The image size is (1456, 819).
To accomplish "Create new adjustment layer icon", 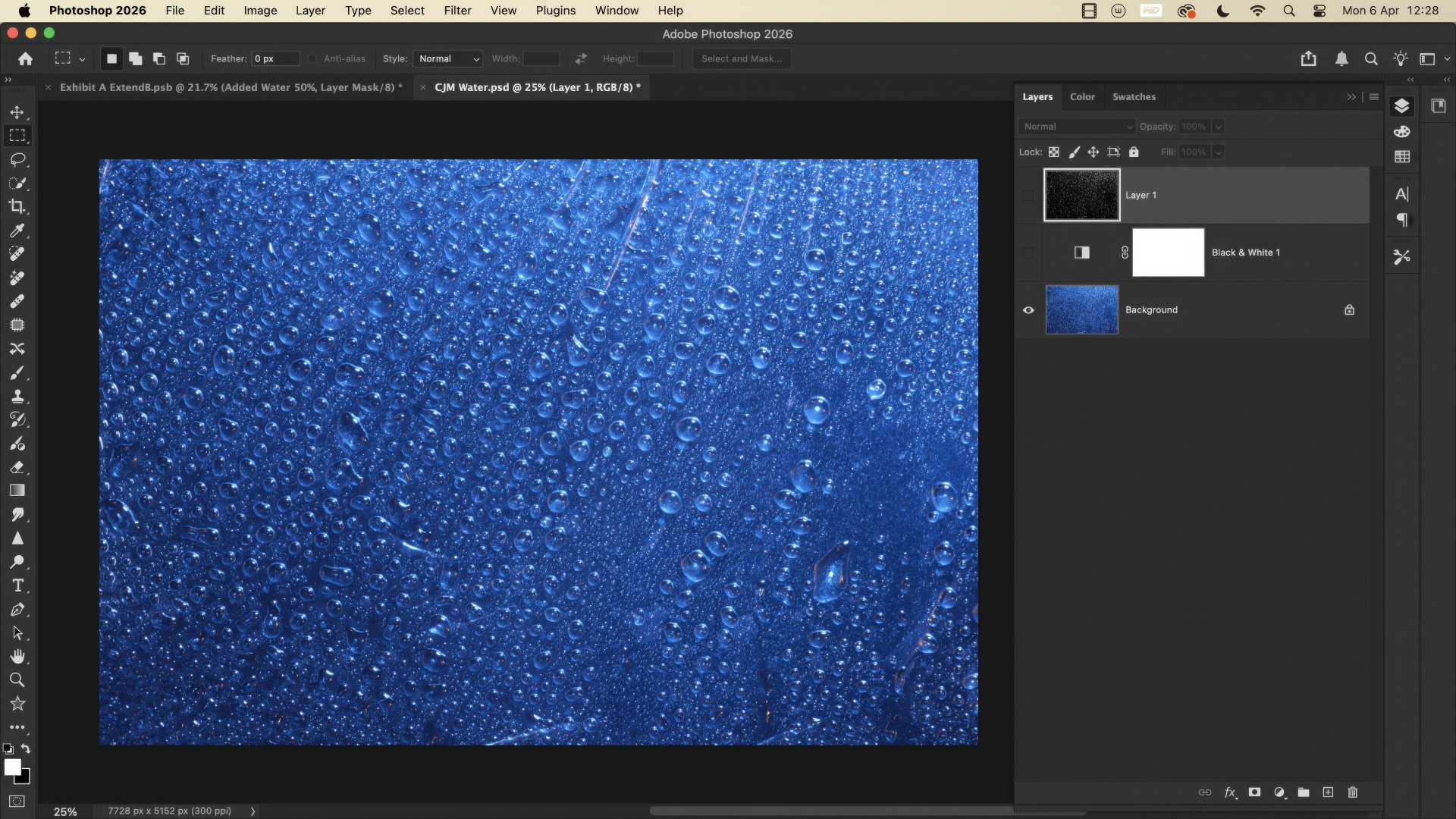I will (x=1279, y=792).
